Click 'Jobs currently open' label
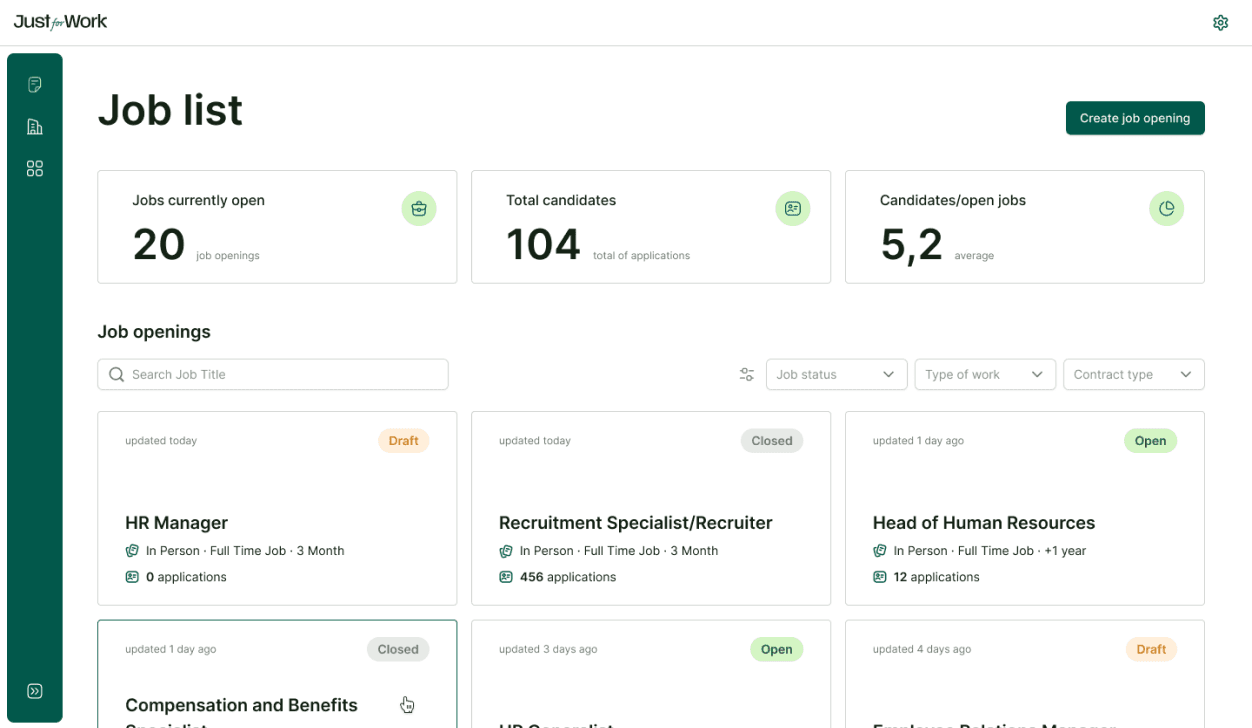1252x728 pixels. [x=198, y=200]
